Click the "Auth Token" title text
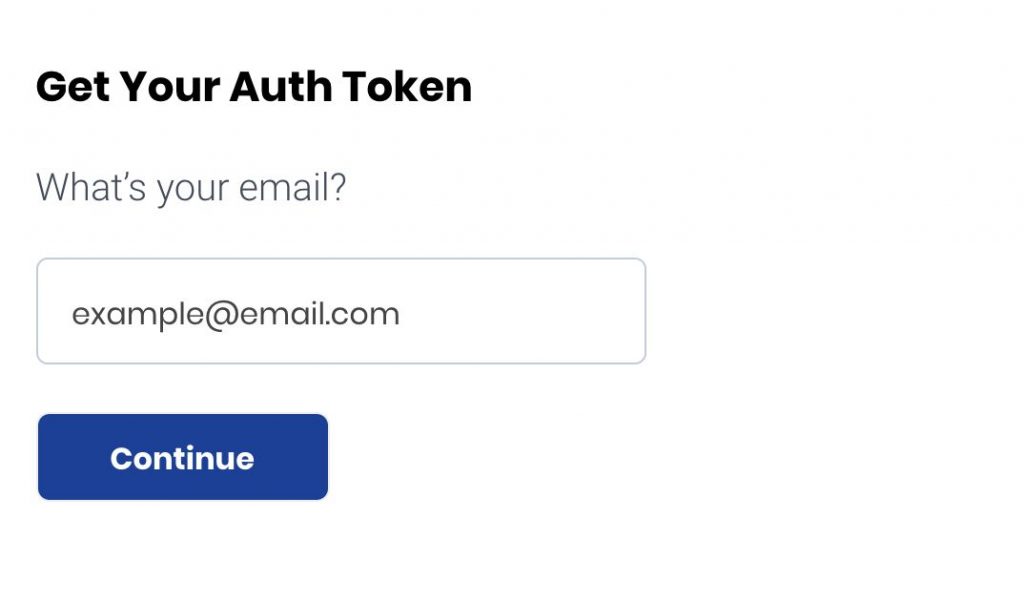This screenshot has width=1024, height=601. tap(350, 87)
